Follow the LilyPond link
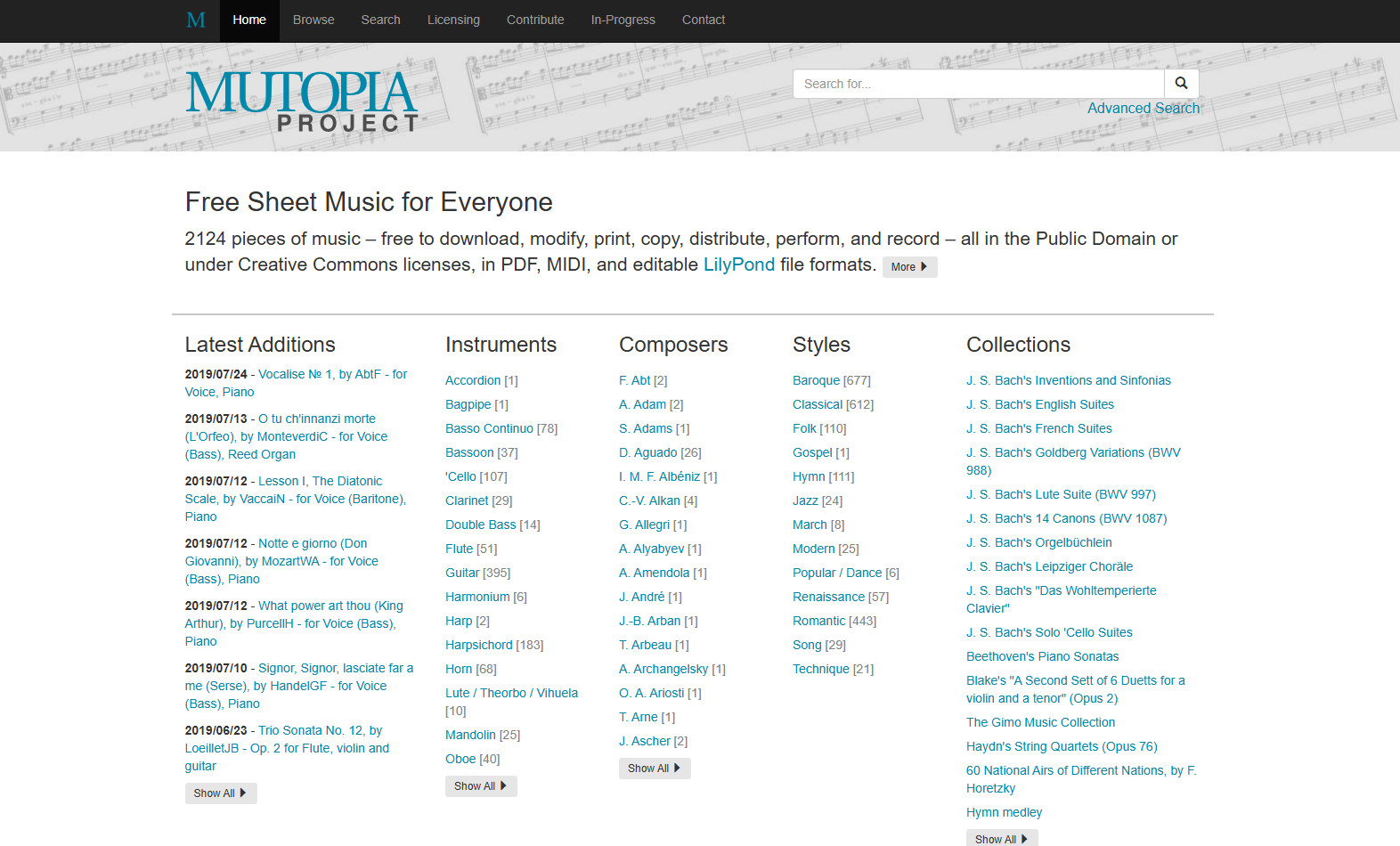Viewport: 1400px width, 846px height. coord(739,264)
